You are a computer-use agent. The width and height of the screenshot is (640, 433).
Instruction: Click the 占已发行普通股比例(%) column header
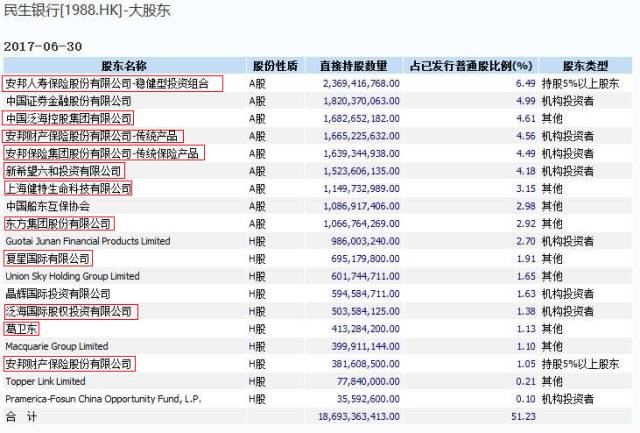471,66
